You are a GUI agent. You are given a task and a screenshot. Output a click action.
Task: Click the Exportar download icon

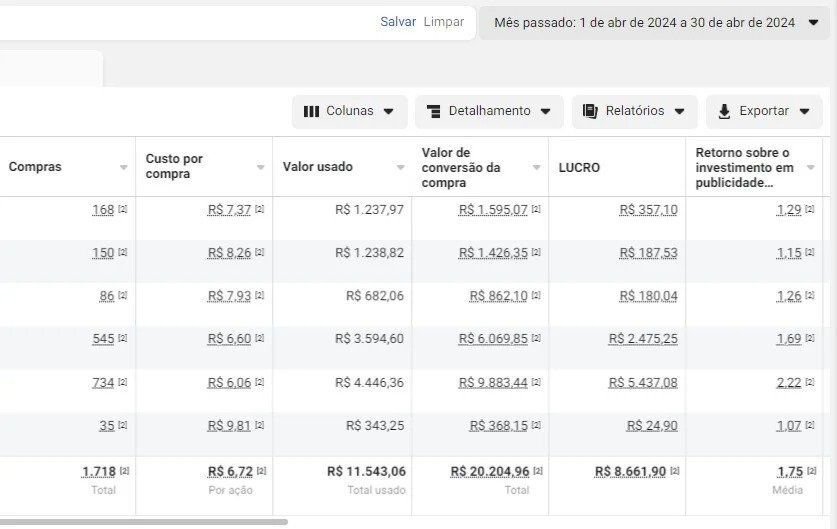[724, 112]
